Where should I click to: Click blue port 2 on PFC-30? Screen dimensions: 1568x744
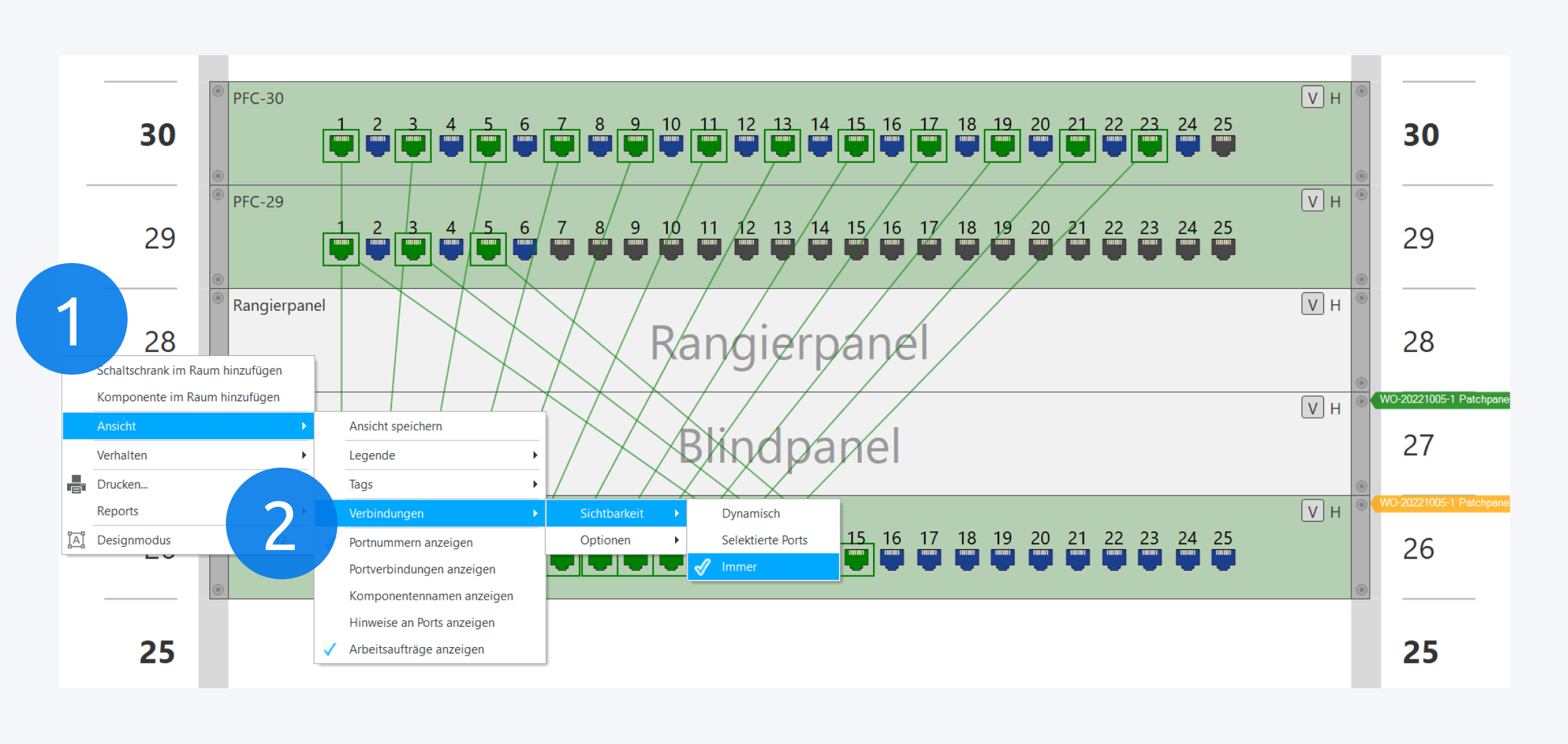click(377, 145)
